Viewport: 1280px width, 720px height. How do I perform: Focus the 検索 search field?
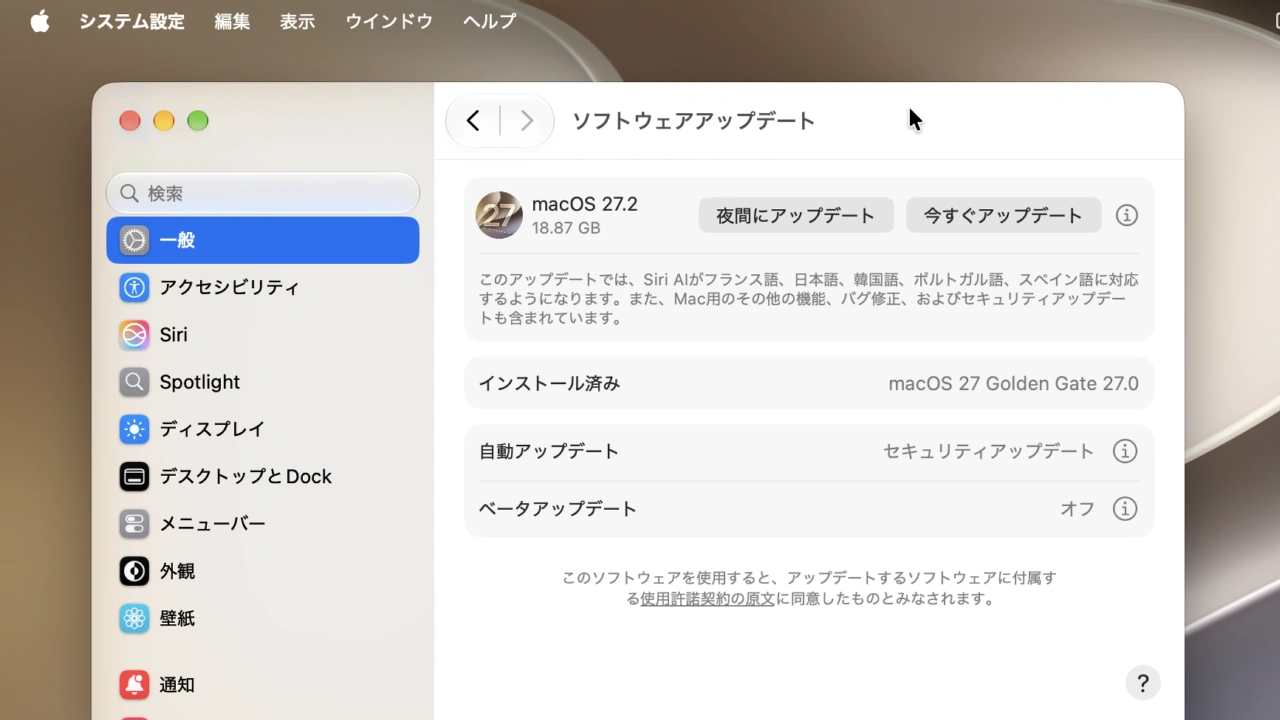click(x=263, y=193)
